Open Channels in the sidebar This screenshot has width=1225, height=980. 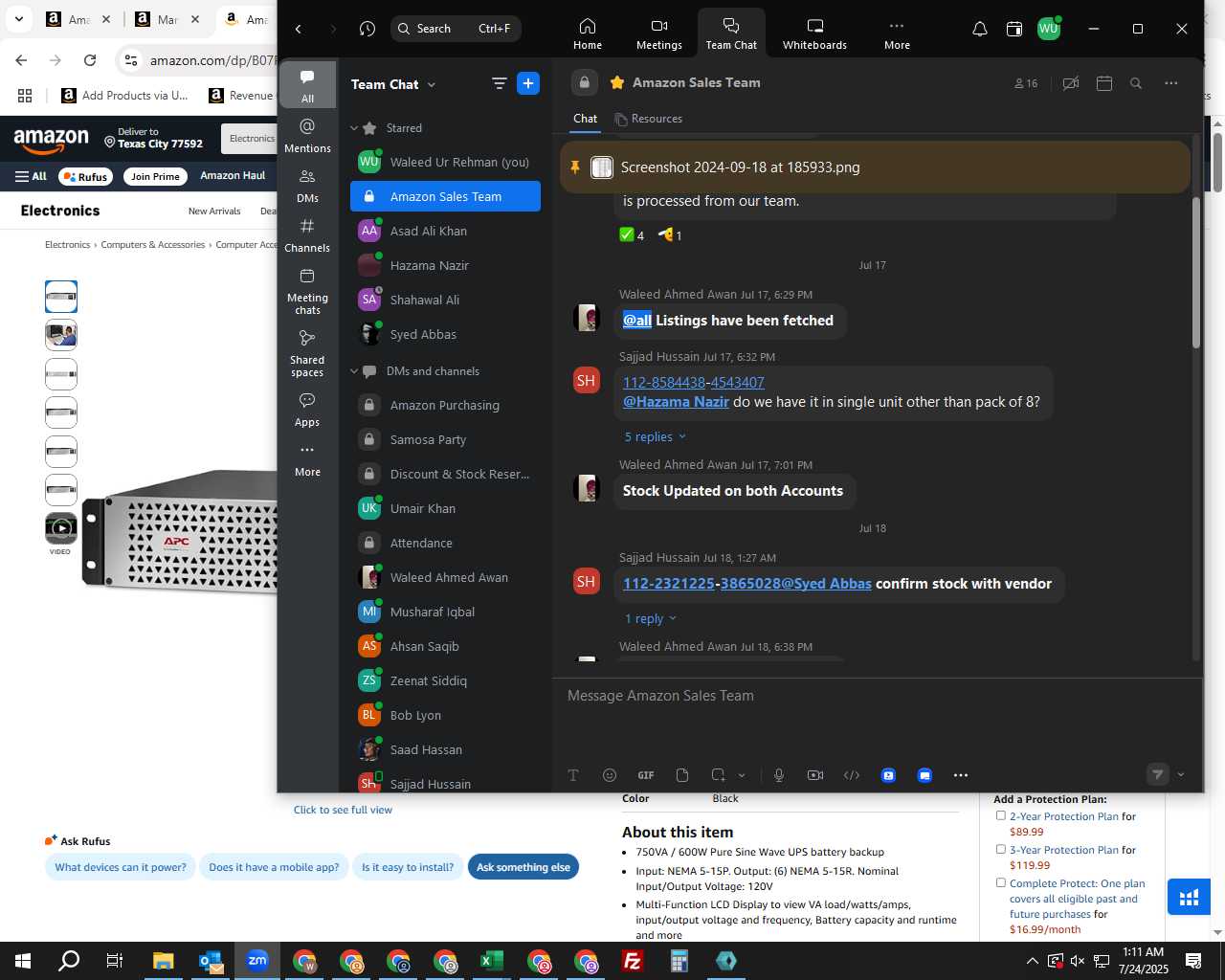click(x=307, y=235)
